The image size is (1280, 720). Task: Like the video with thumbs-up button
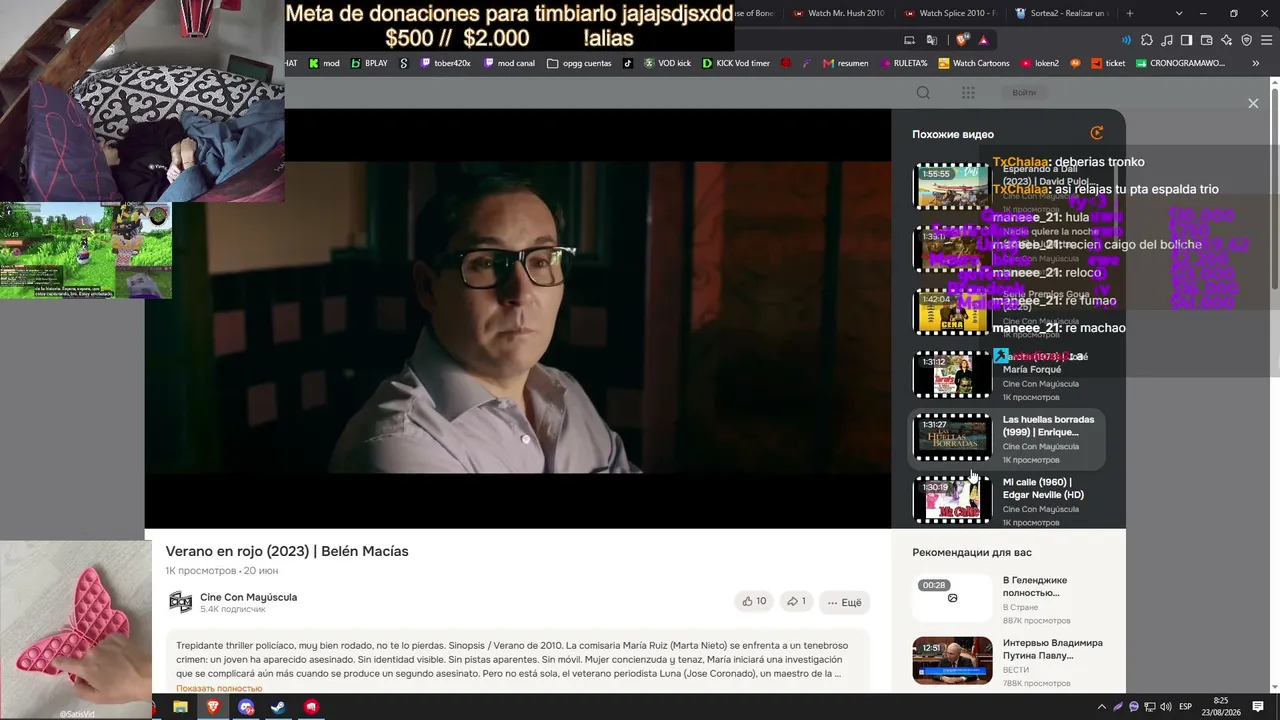click(x=754, y=601)
